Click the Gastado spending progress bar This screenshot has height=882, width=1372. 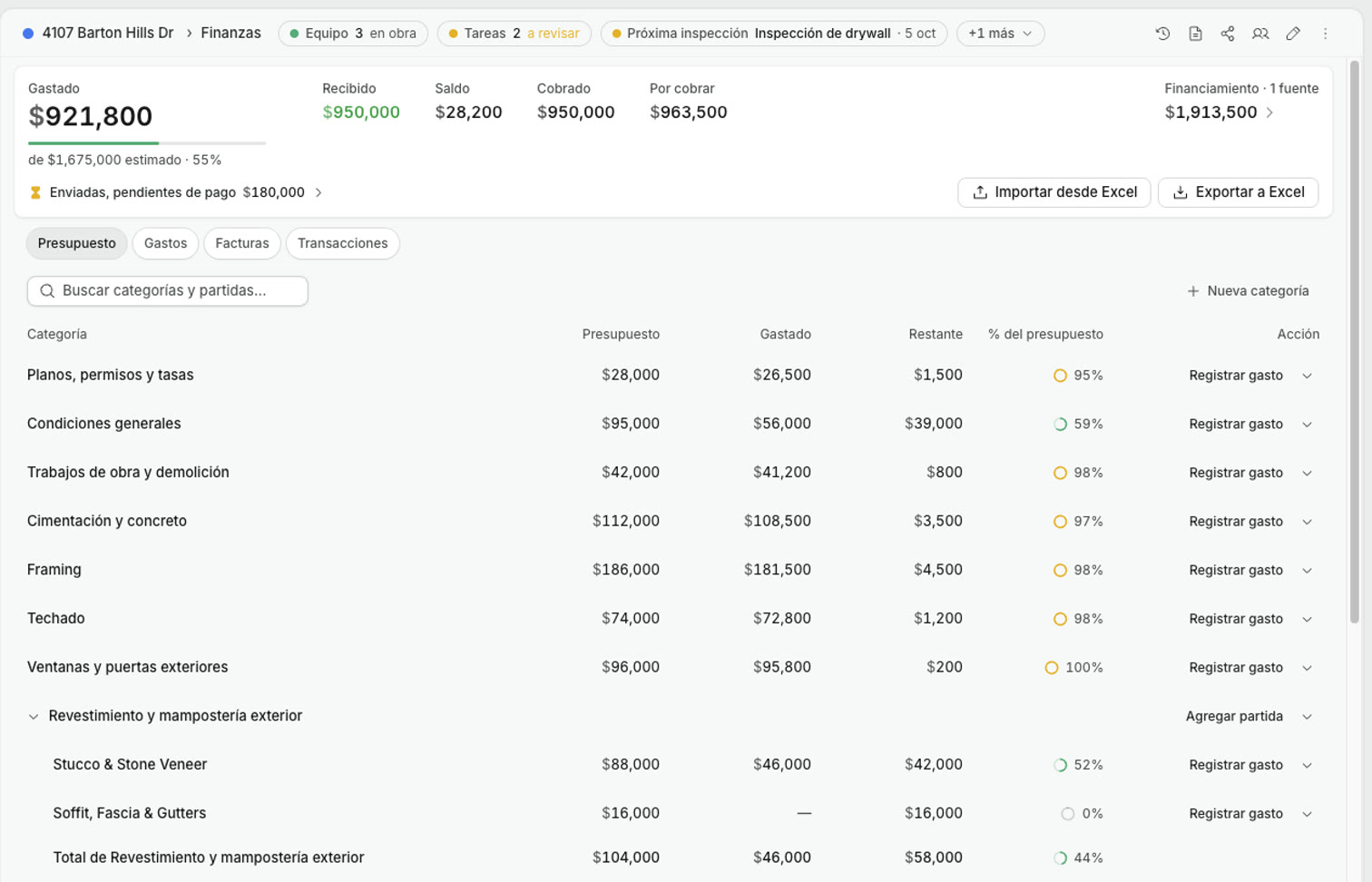click(x=147, y=142)
